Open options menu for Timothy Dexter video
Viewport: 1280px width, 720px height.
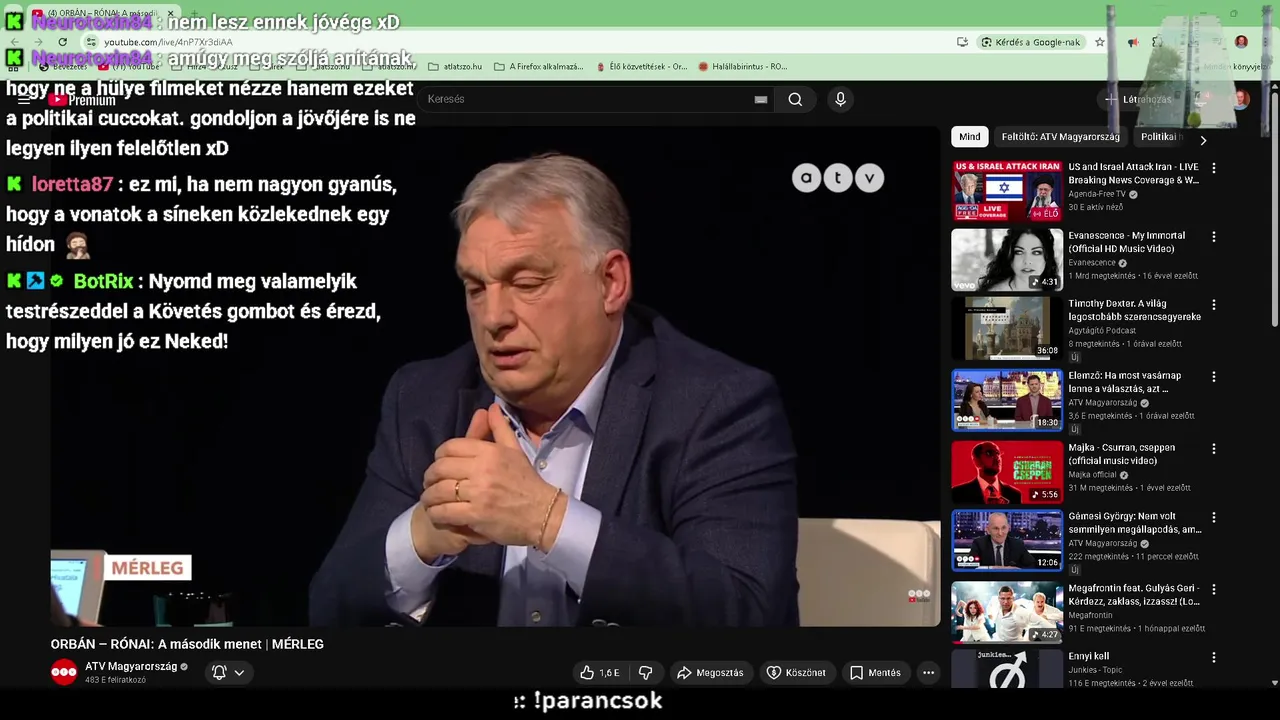click(1214, 305)
